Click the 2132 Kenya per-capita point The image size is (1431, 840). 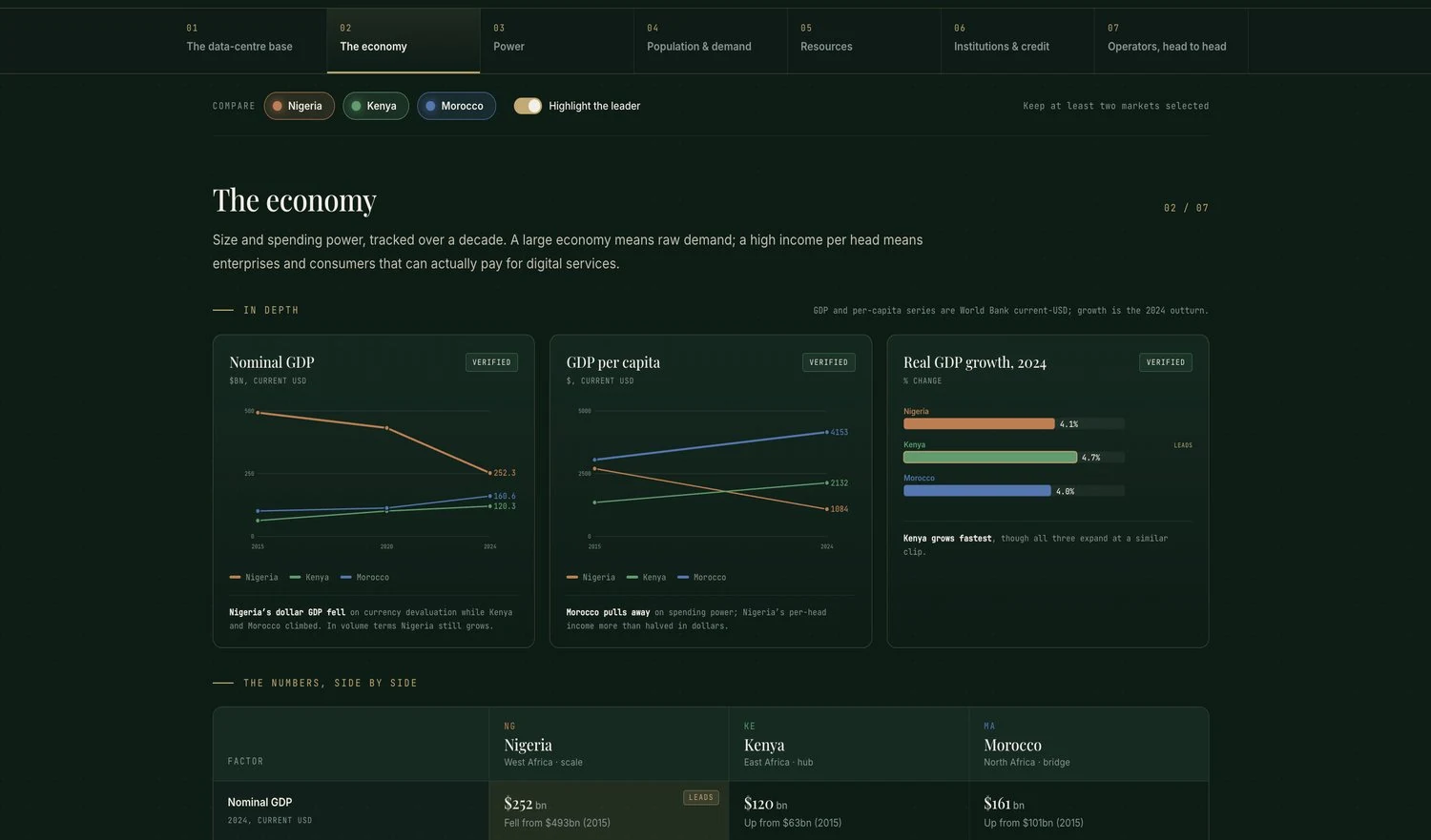click(x=827, y=482)
